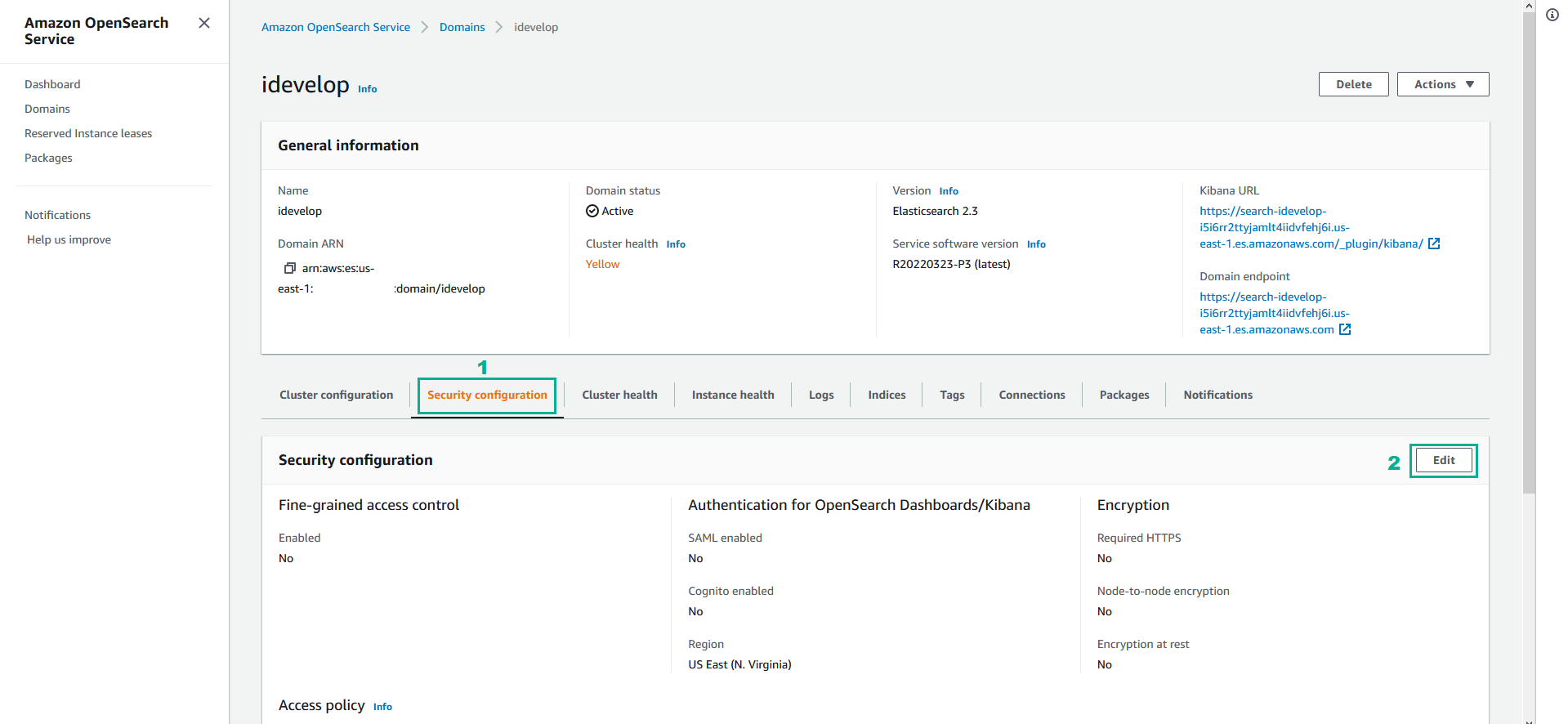Image resolution: width=1568 pixels, height=724 pixels.
Task: Open the Packages tab
Action: tap(1124, 395)
